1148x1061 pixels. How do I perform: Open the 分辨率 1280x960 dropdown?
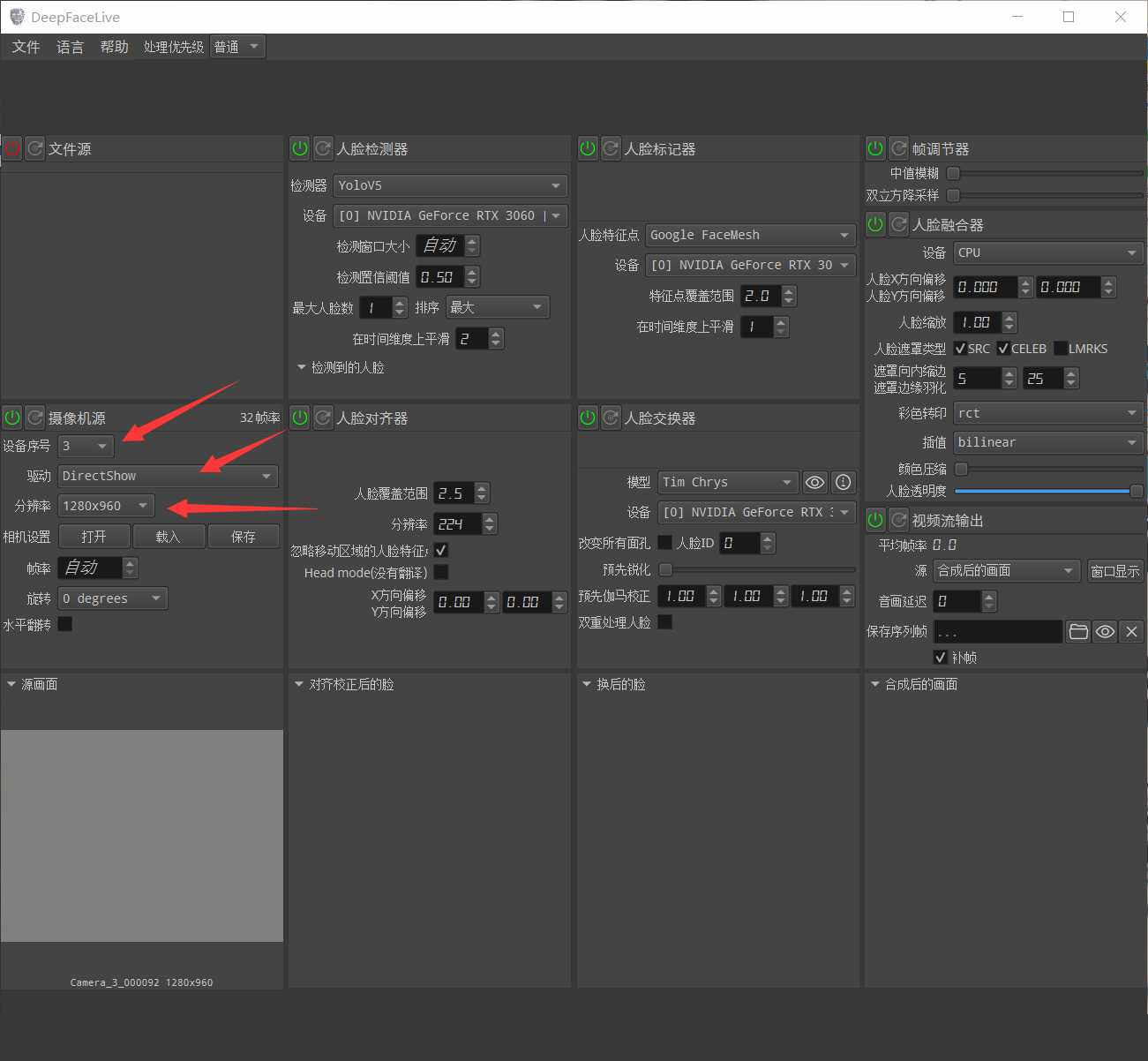click(106, 506)
